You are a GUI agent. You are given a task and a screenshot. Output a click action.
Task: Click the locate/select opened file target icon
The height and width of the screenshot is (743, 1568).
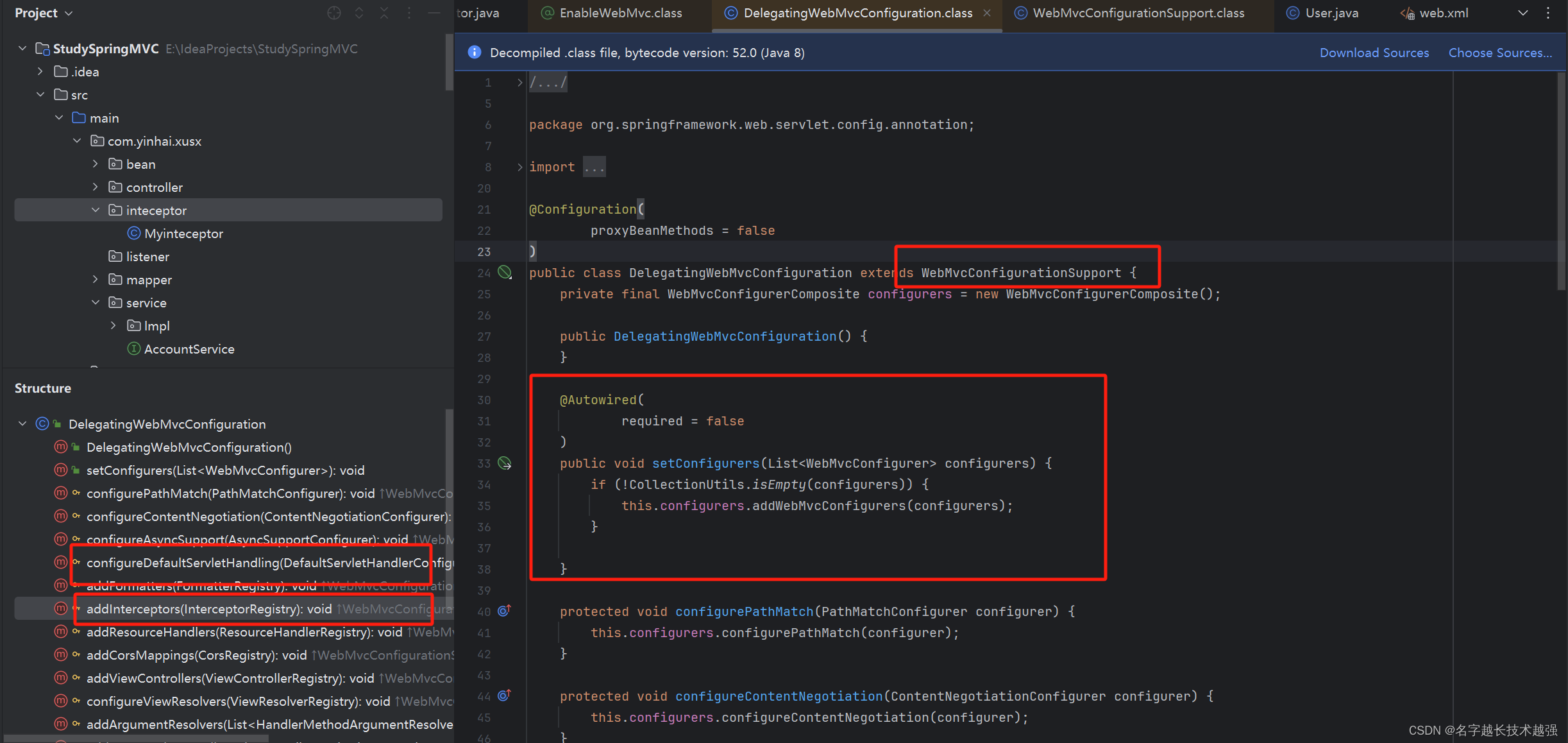click(x=333, y=13)
